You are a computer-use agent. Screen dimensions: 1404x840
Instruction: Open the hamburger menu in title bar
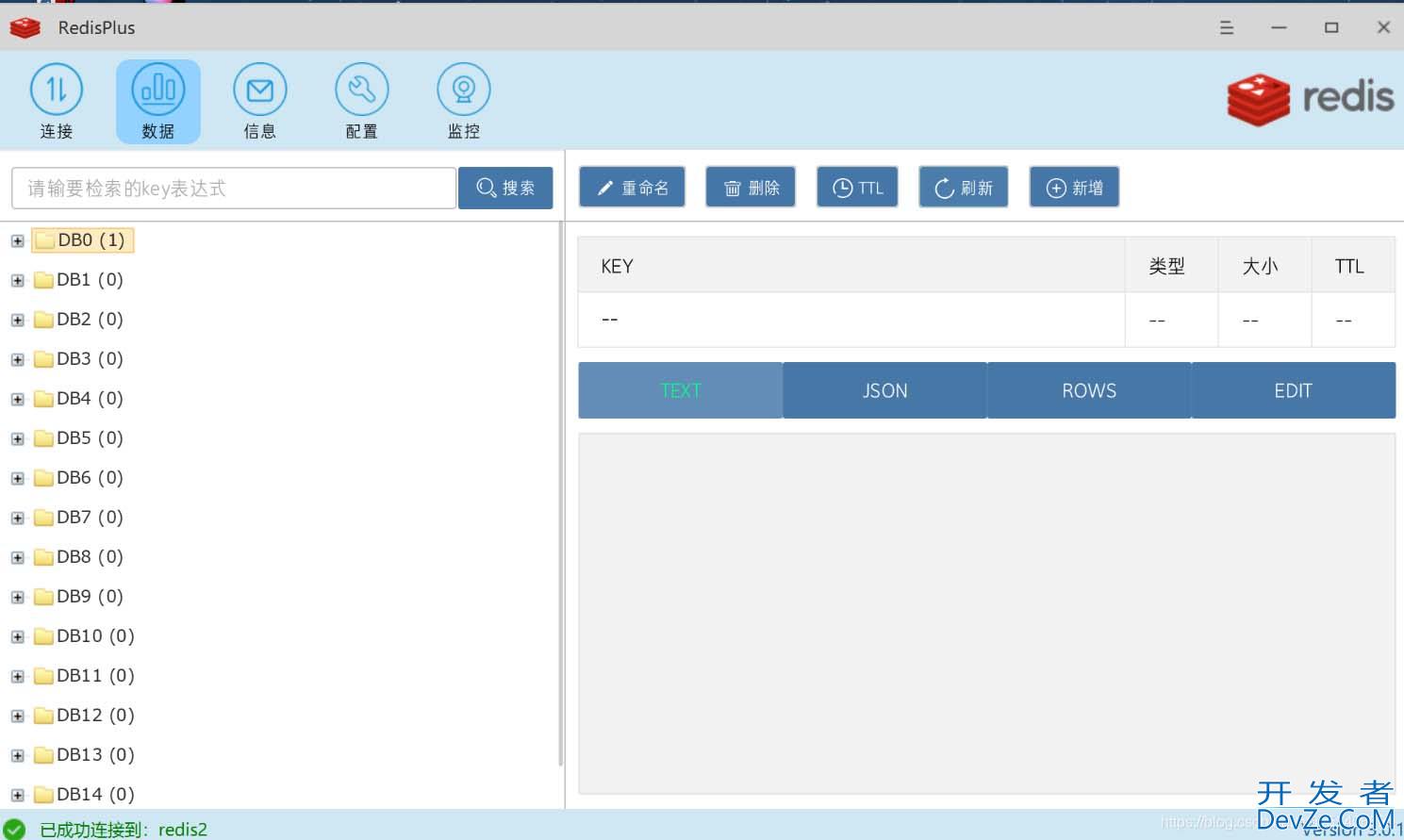[x=1227, y=27]
